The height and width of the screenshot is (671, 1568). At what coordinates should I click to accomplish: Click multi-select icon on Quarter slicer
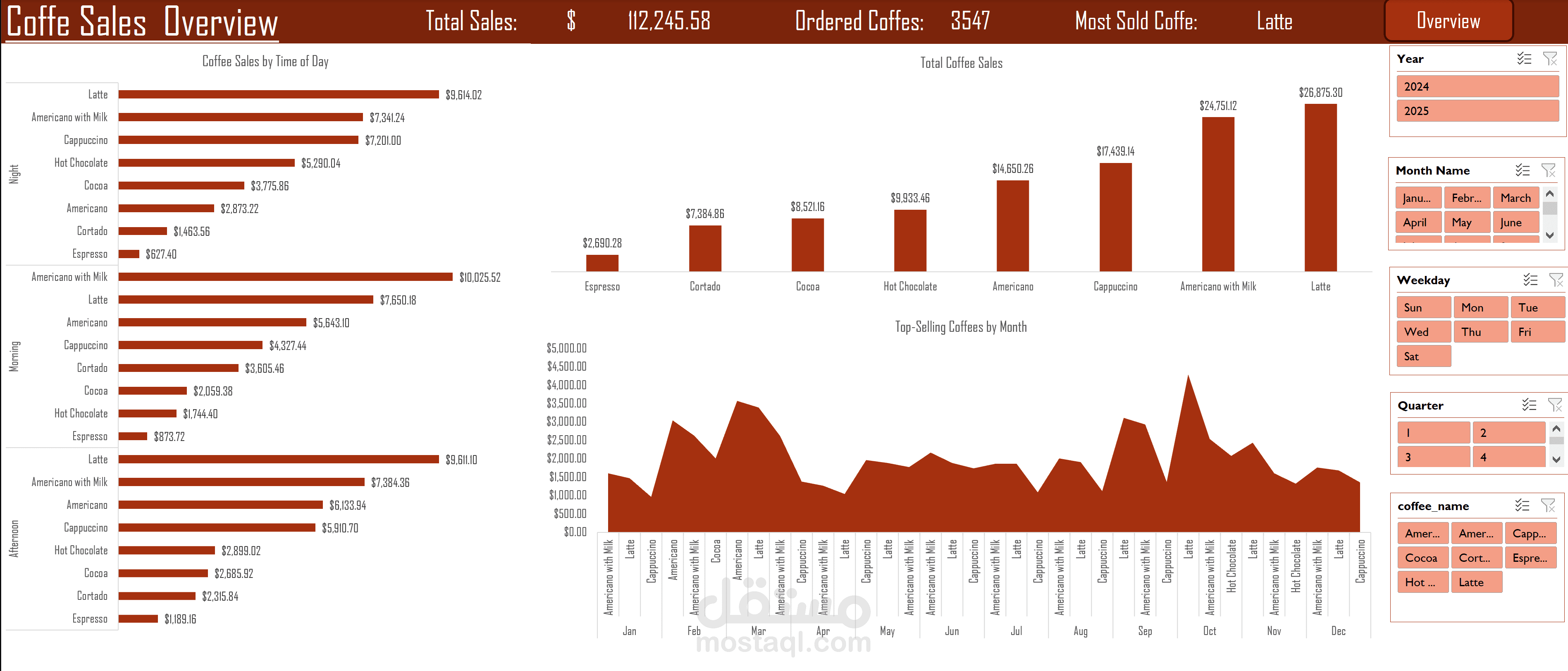pyautogui.click(x=1529, y=405)
